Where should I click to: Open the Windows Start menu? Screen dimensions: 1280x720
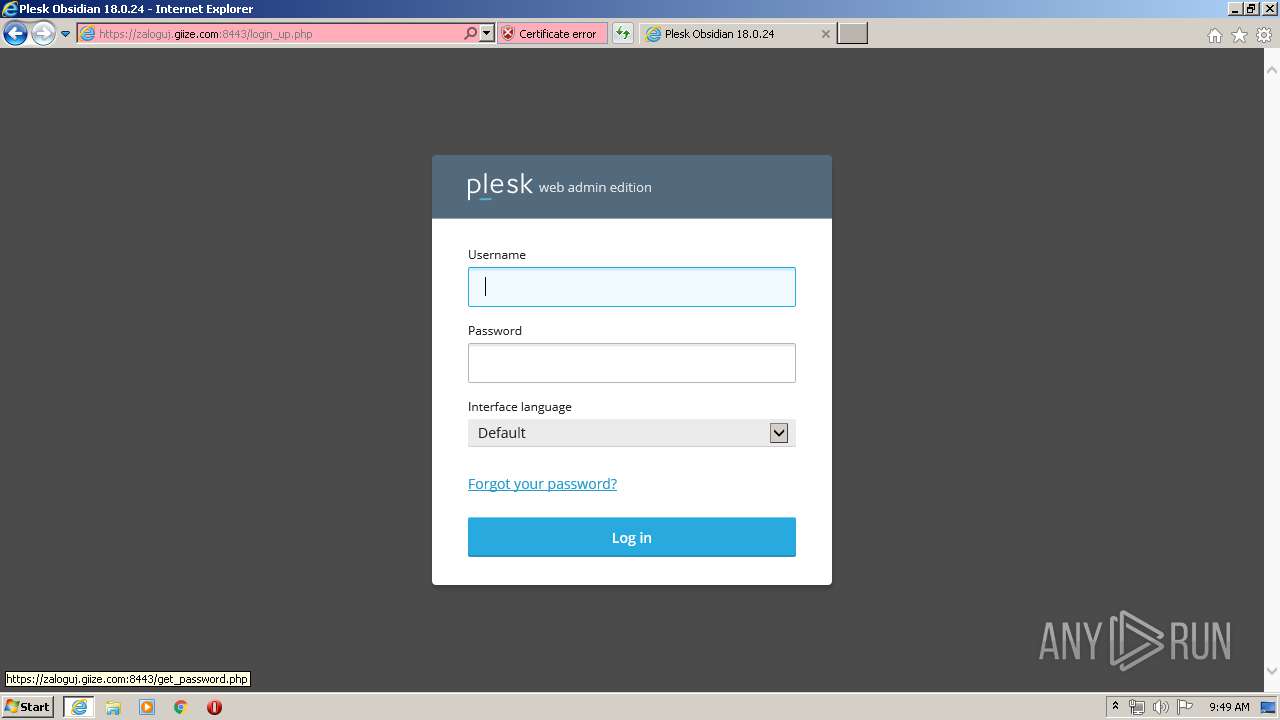tap(28, 707)
